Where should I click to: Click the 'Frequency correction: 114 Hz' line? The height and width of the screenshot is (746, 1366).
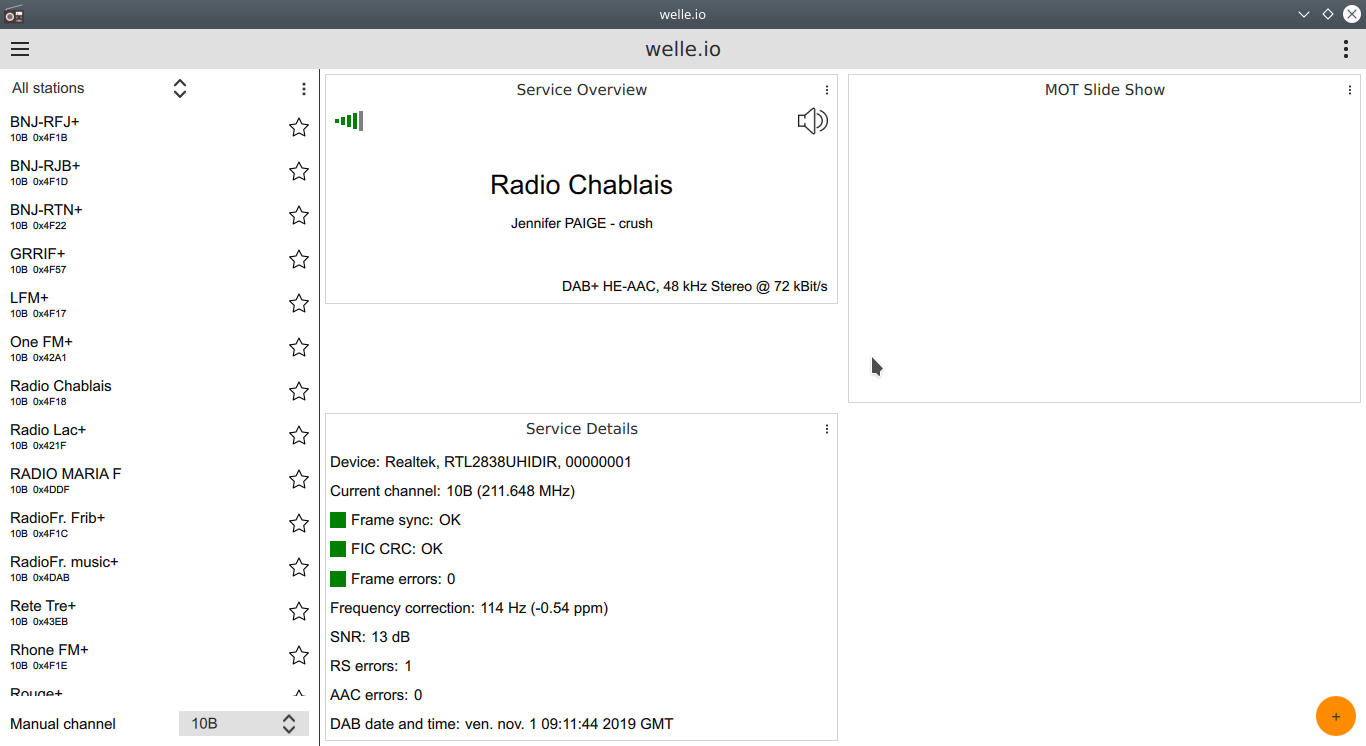click(x=469, y=608)
